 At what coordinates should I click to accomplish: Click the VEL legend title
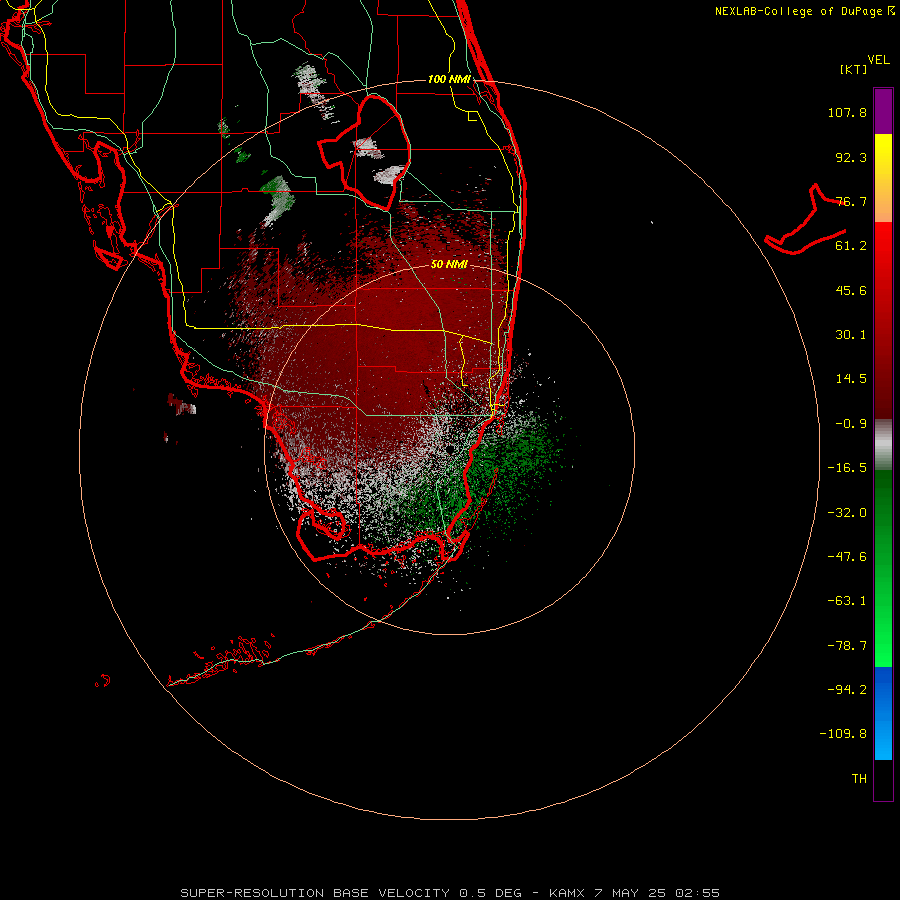[x=879, y=60]
